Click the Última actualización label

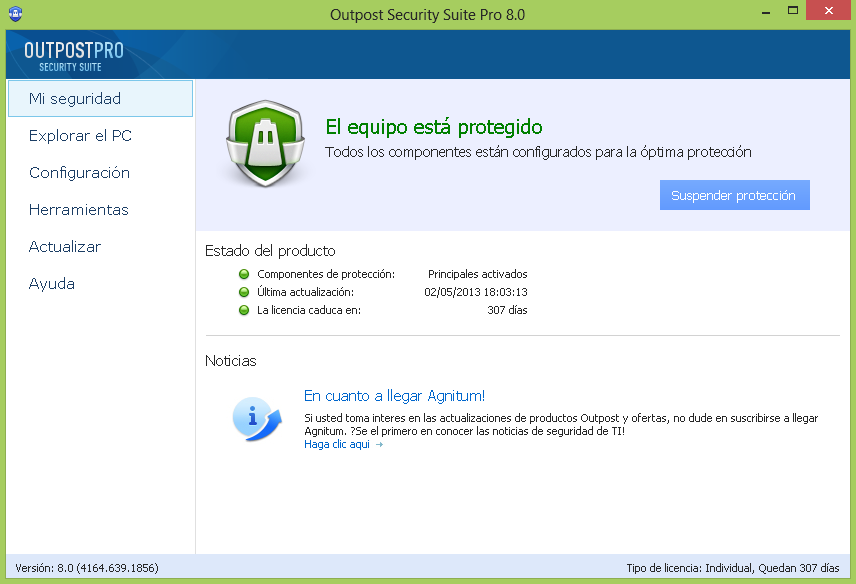305,292
